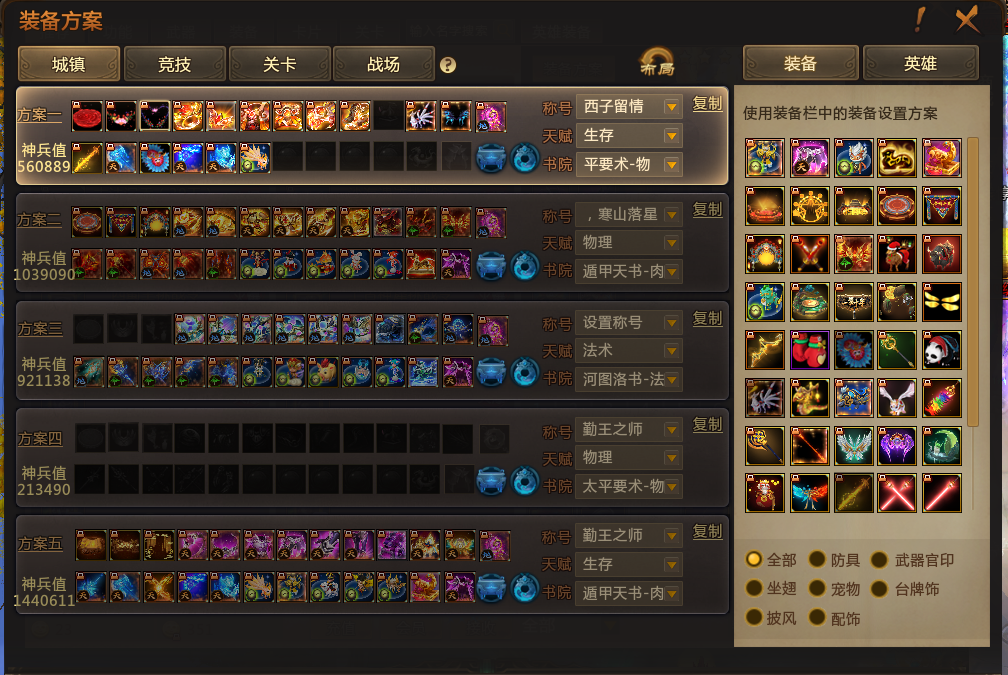Select the 全部 filter radio button
The height and width of the screenshot is (675, 1008).
(x=753, y=559)
